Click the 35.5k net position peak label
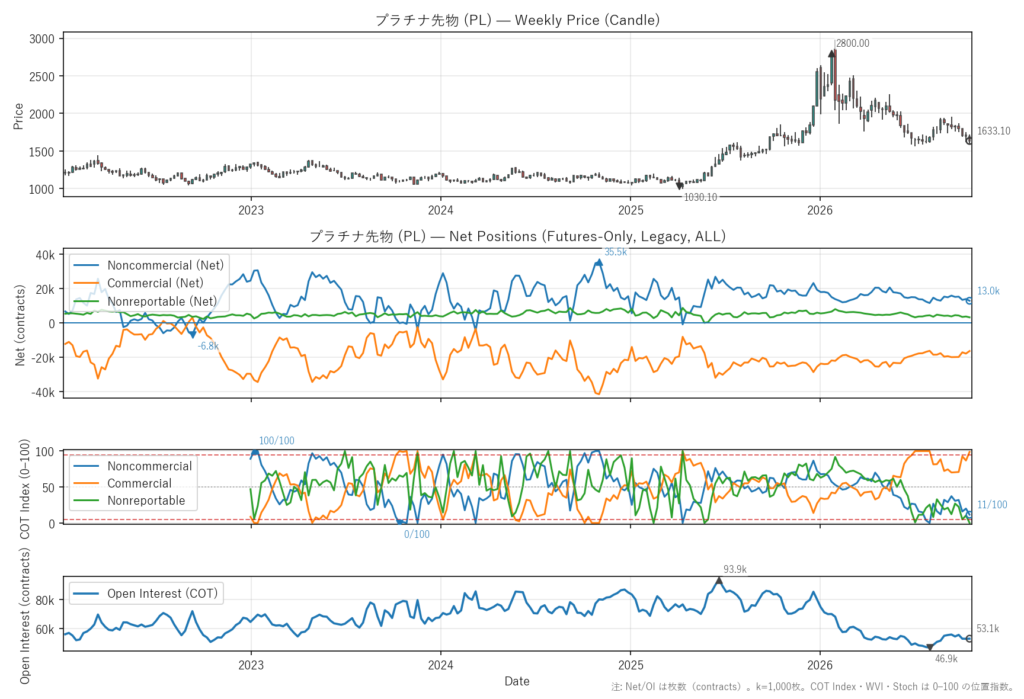The height and width of the screenshot is (699, 1024). tap(615, 252)
